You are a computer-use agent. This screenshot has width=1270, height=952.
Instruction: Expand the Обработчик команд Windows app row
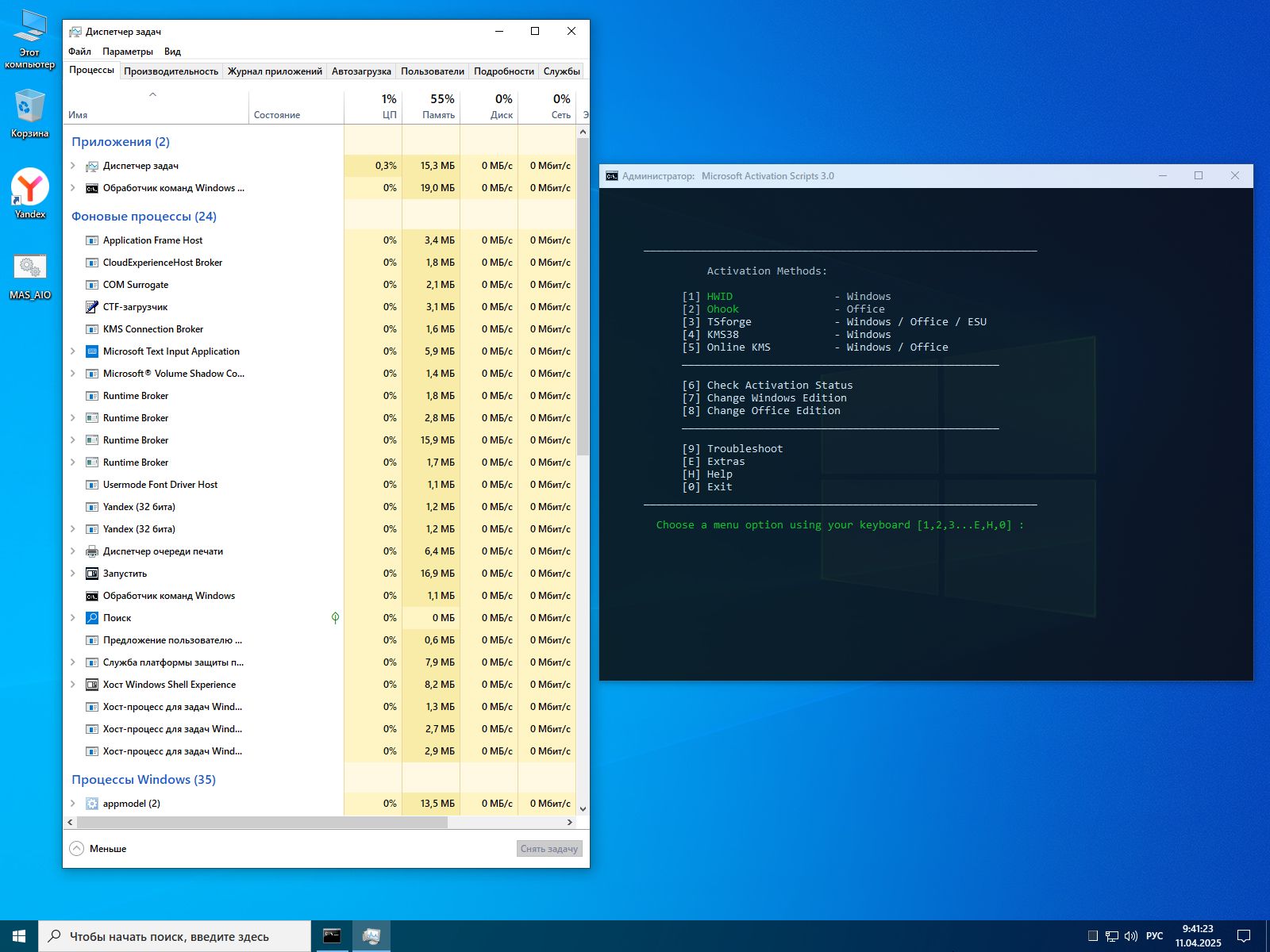point(73,188)
